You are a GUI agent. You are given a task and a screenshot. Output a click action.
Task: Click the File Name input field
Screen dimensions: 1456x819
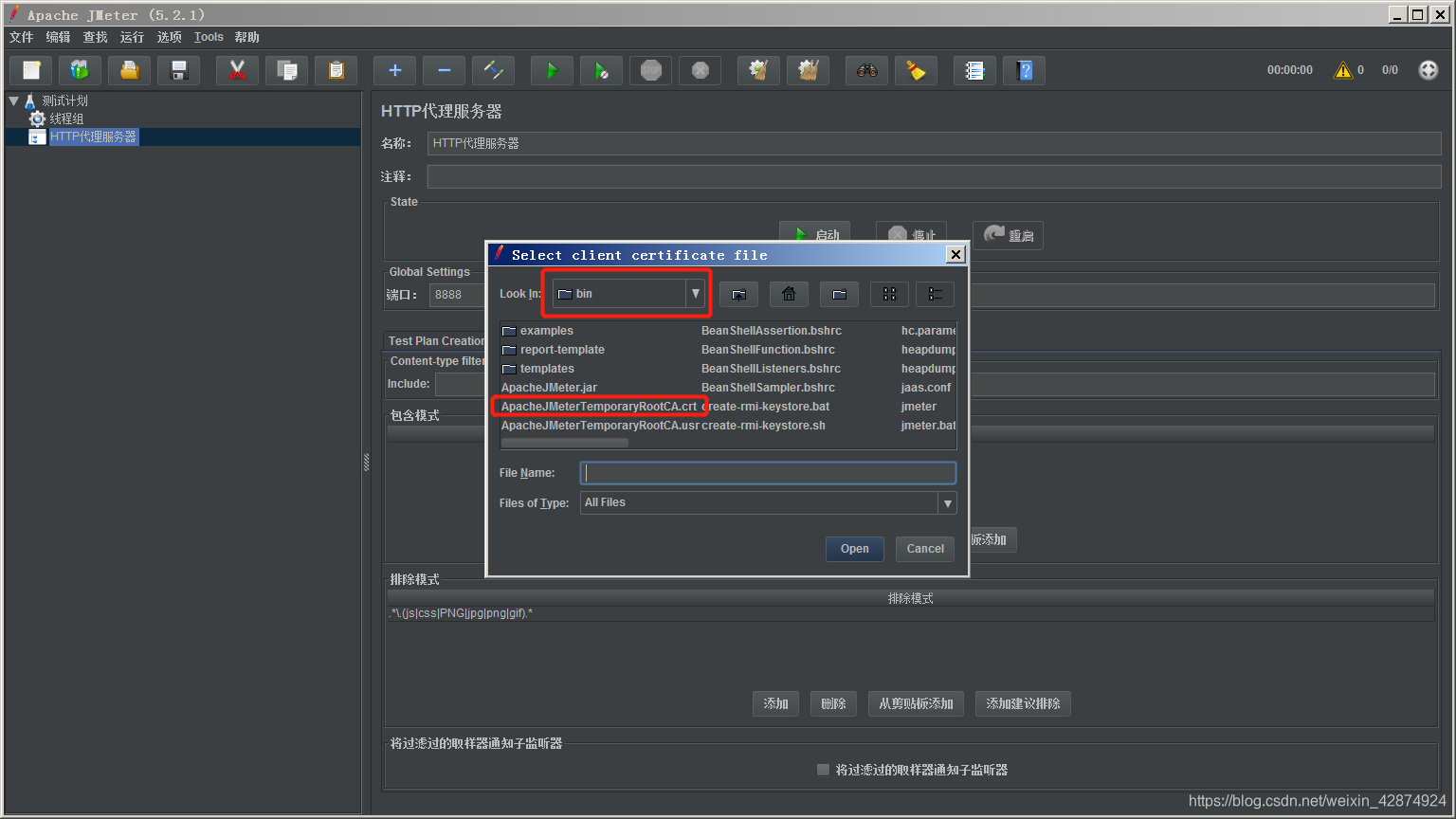point(768,473)
